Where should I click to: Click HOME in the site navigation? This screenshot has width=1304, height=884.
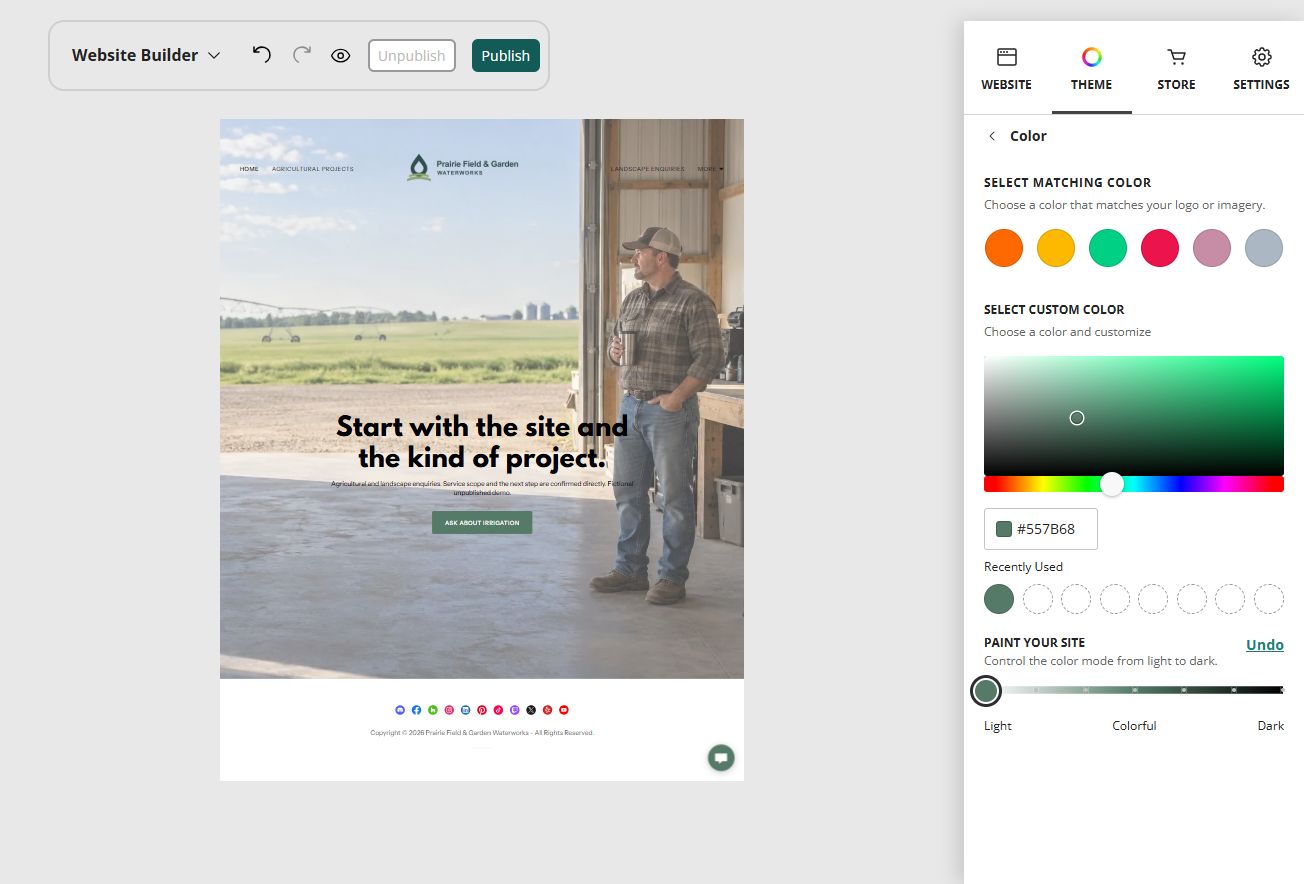249,169
